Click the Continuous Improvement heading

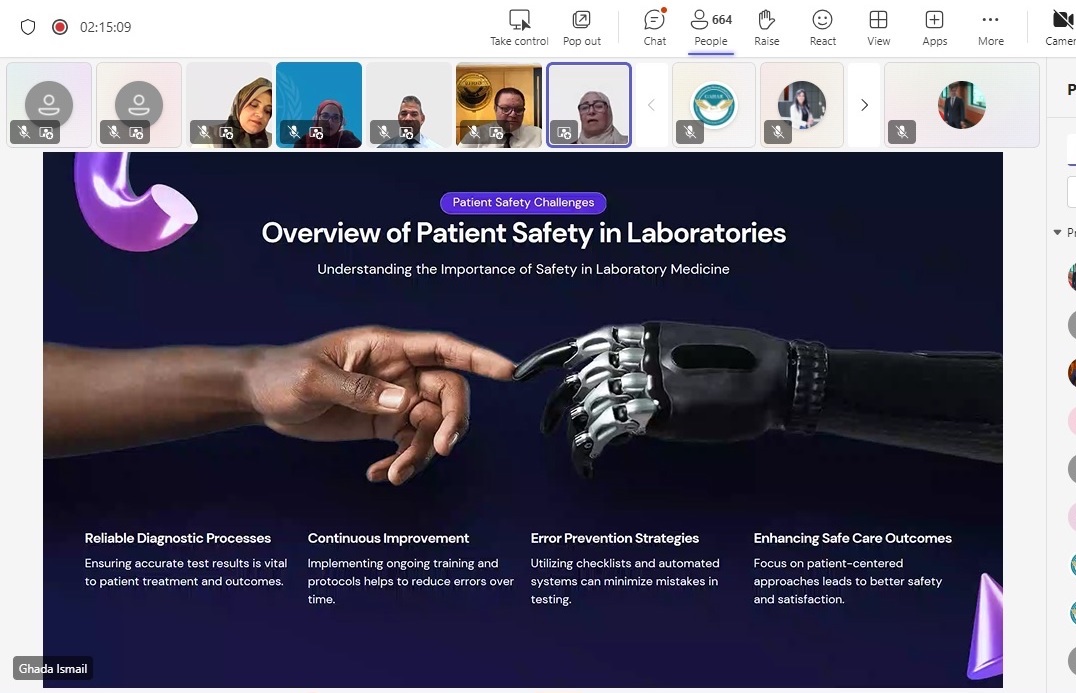point(388,538)
